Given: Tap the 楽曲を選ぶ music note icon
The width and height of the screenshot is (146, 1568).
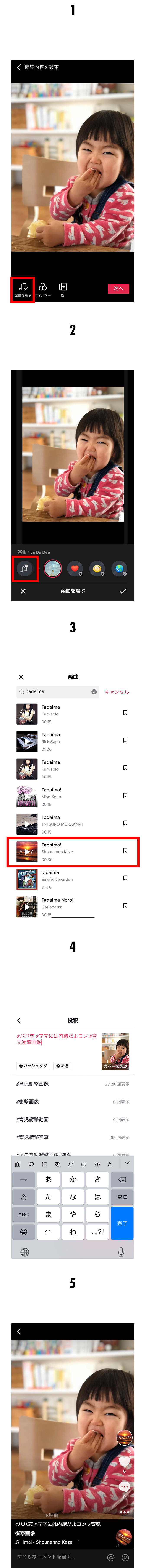Looking at the screenshot, I should coord(23,287).
